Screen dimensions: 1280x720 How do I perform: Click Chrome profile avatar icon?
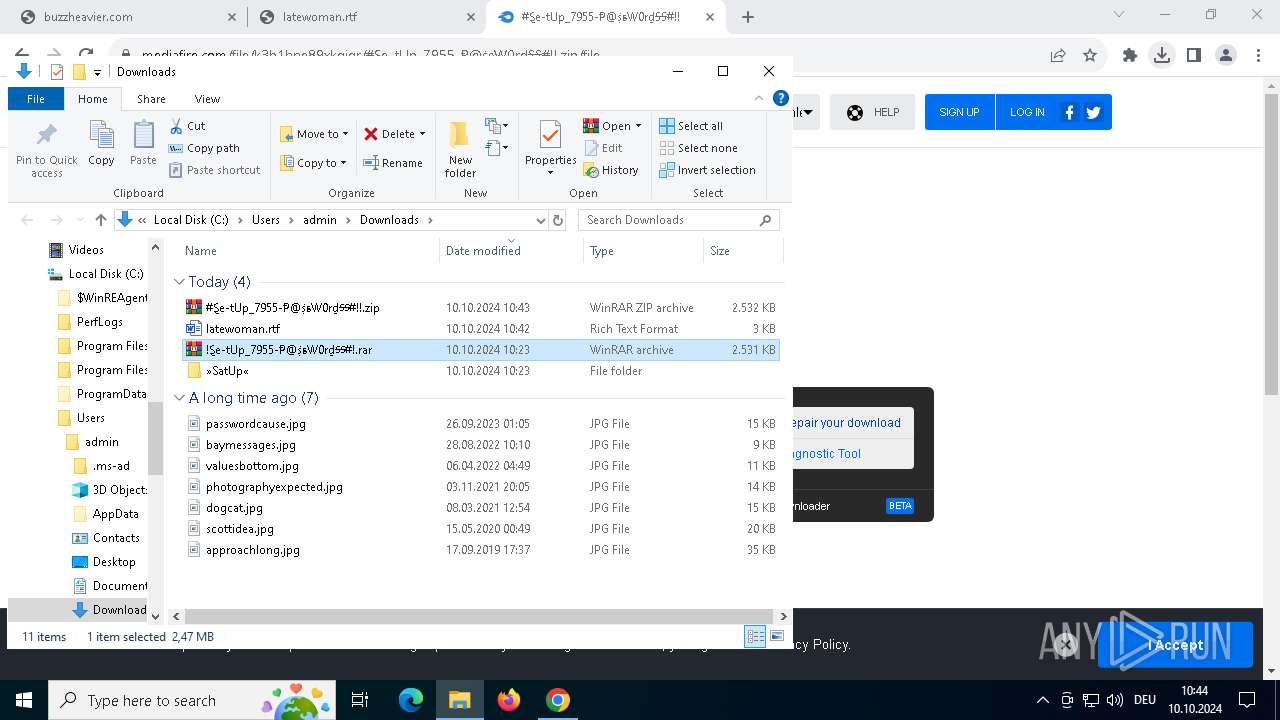pyautogui.click(x=1226, y=56)
